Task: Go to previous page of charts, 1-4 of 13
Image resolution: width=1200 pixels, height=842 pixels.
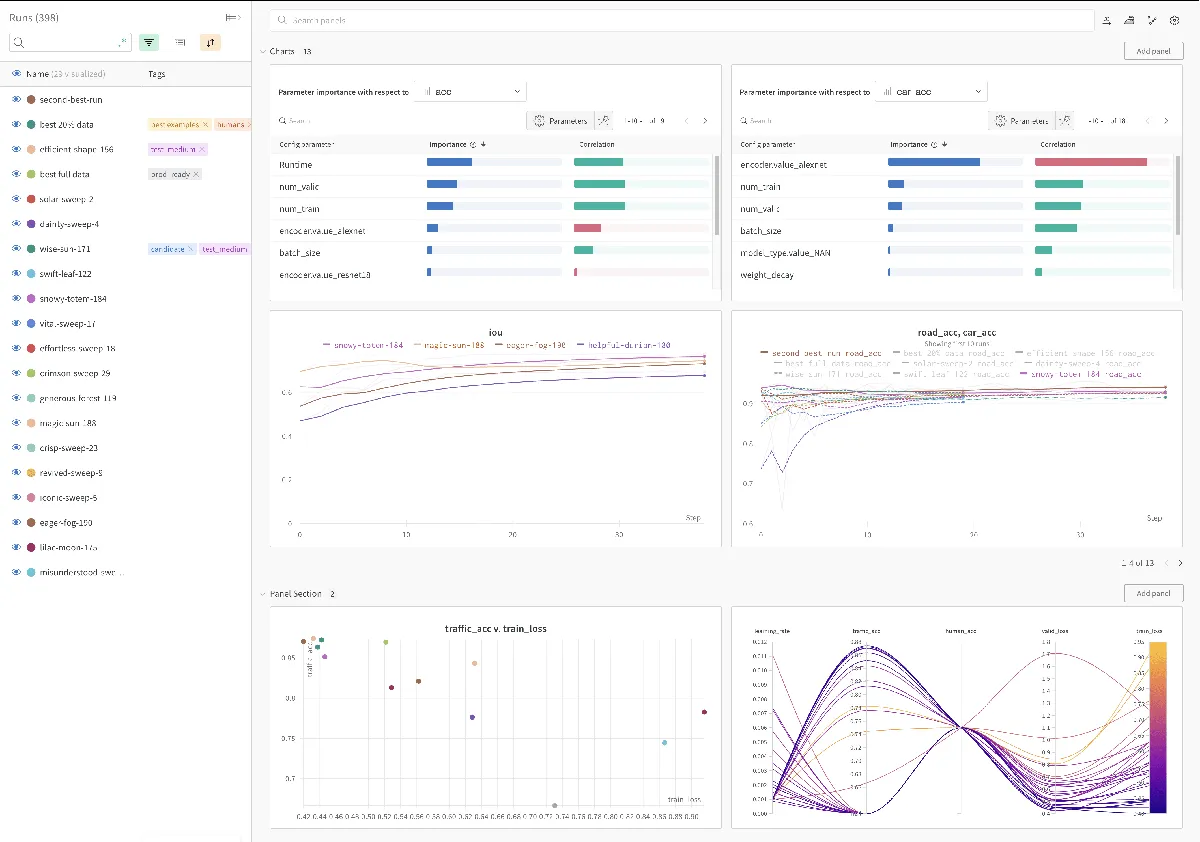Action: pyautogui.click(x=1164, y=563)
